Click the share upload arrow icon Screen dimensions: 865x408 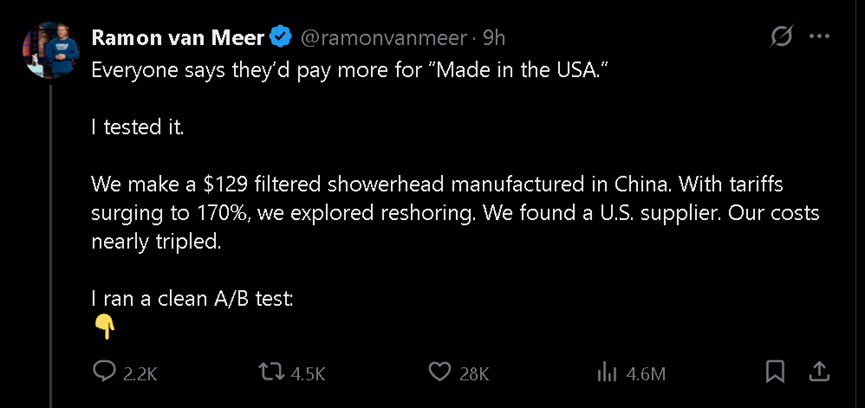point(818,372)
